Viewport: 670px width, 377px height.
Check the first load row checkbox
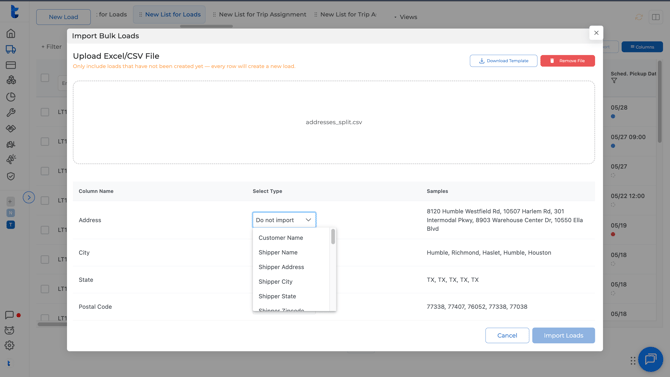pos(45,112)
